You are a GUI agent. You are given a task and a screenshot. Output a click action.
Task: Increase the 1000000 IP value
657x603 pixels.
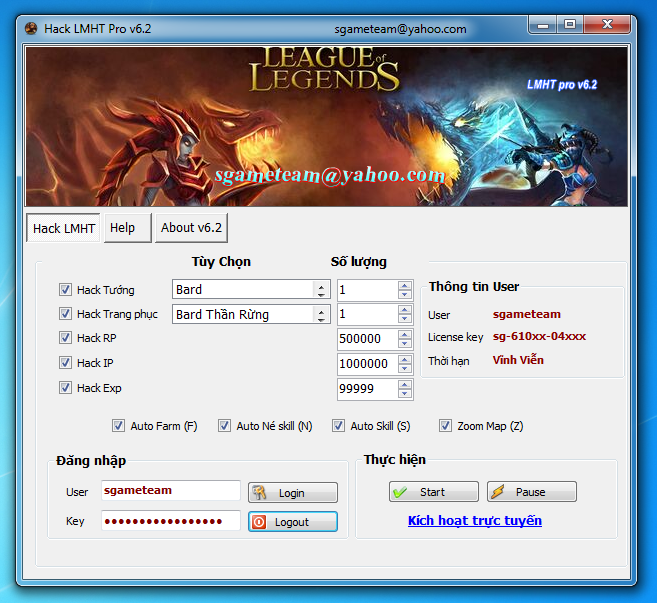405,359
